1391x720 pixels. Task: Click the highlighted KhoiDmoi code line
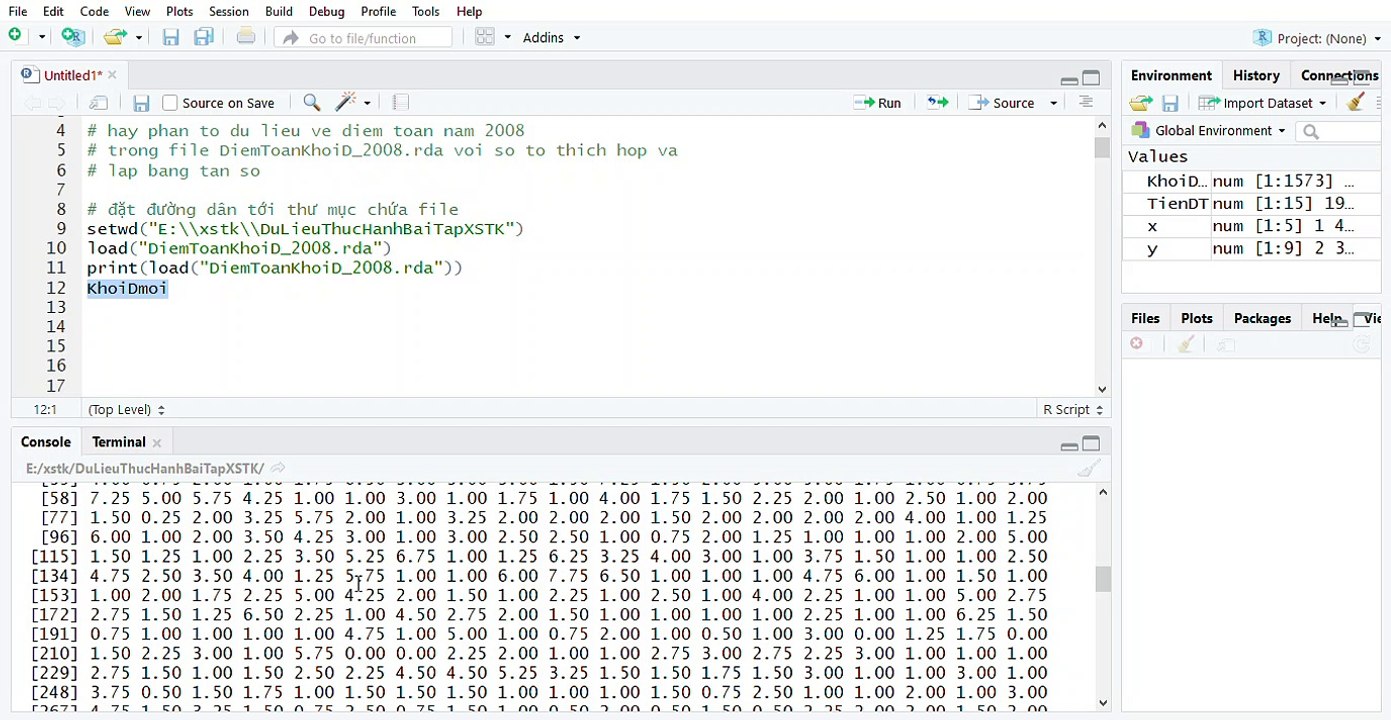127,288
